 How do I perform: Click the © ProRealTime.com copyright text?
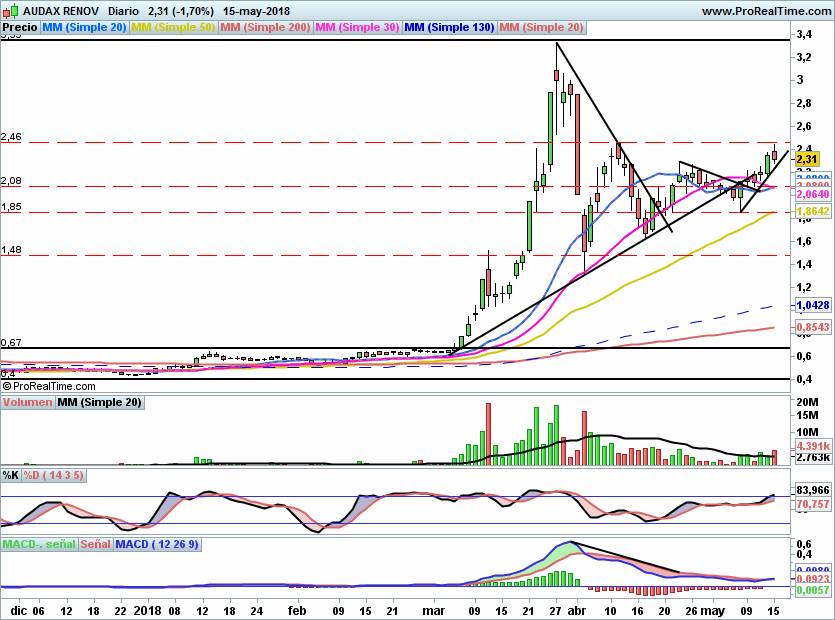click(x=49, y=386)
